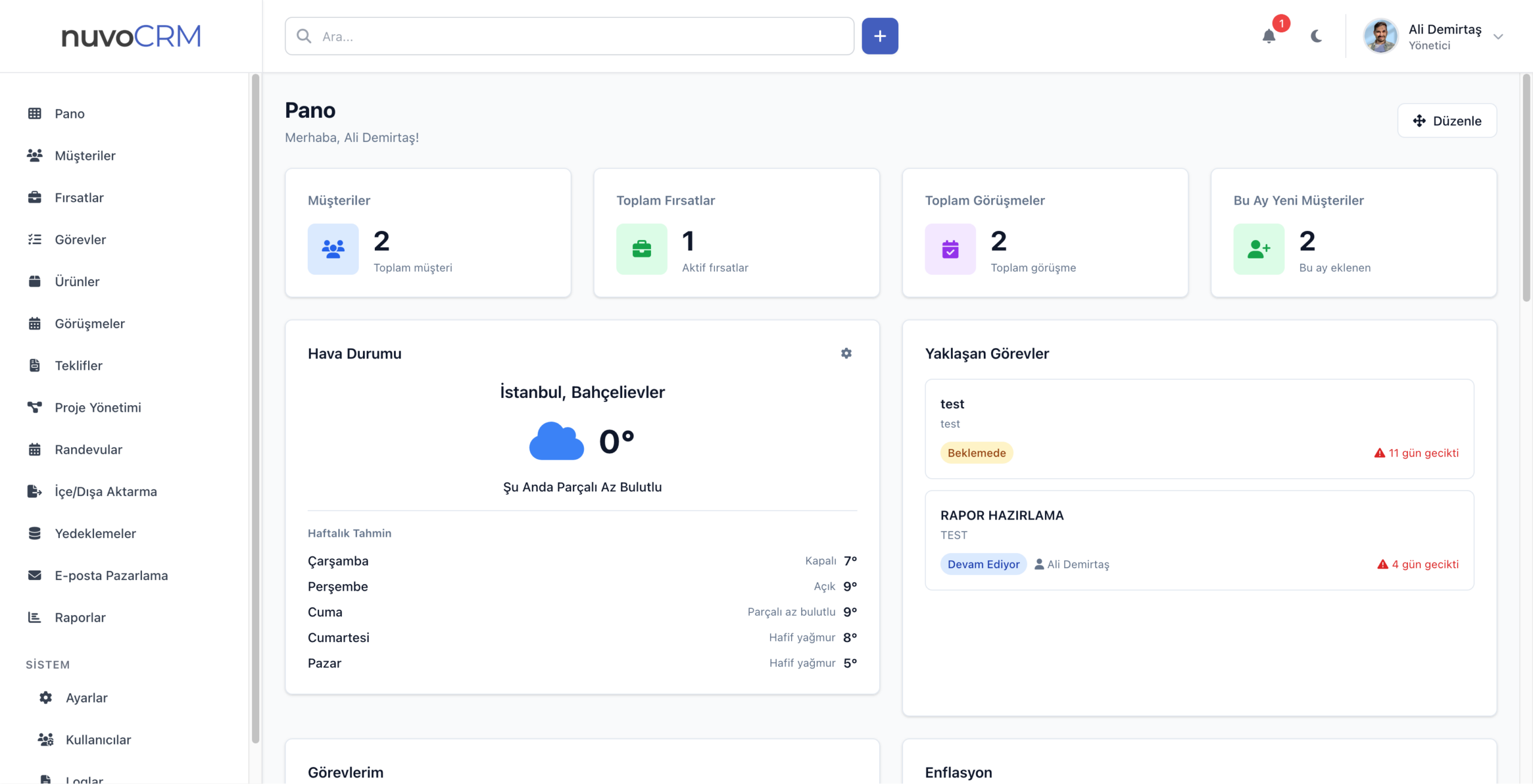The width and height of the screenshot is (1533, 784).
Task: Open the notifications bell icon
Action: click(1268, 37)
